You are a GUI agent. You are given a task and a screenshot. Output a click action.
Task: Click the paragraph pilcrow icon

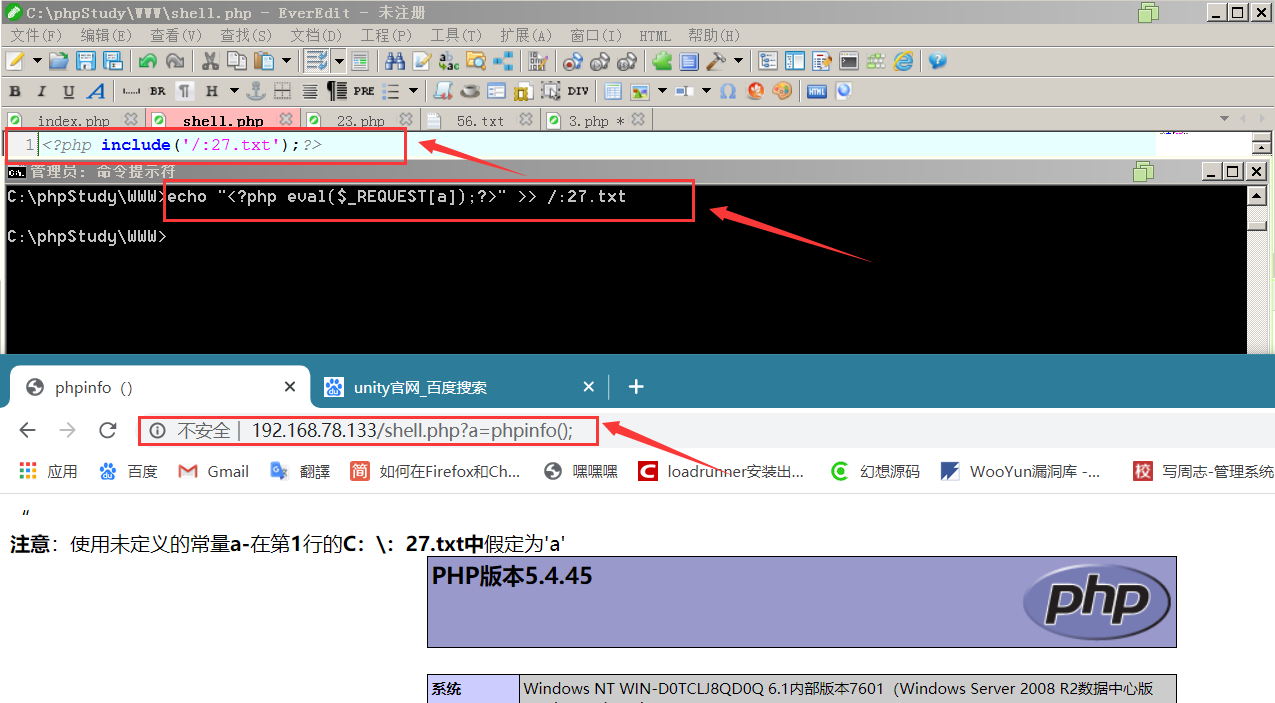[x=185, y=91]
